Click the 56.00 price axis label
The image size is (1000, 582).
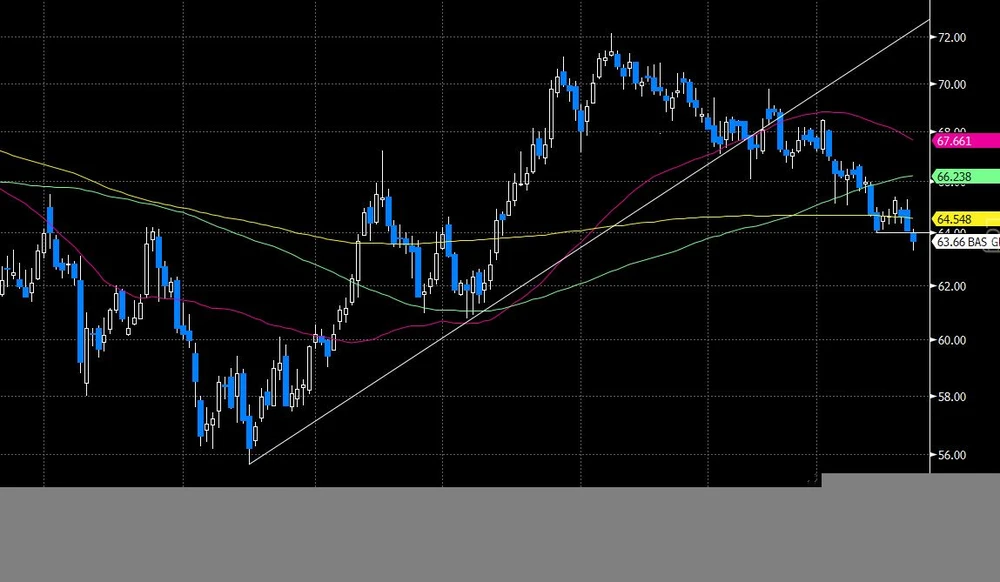click(950, 455)
